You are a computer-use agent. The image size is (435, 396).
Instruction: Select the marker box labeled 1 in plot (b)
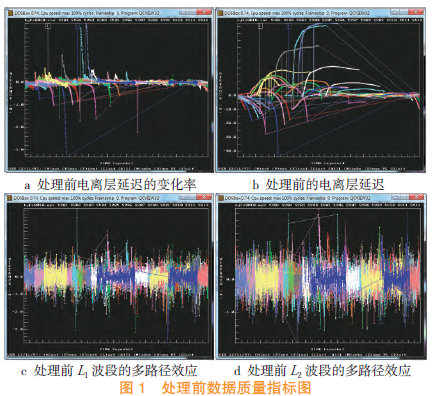coord(260,26)
